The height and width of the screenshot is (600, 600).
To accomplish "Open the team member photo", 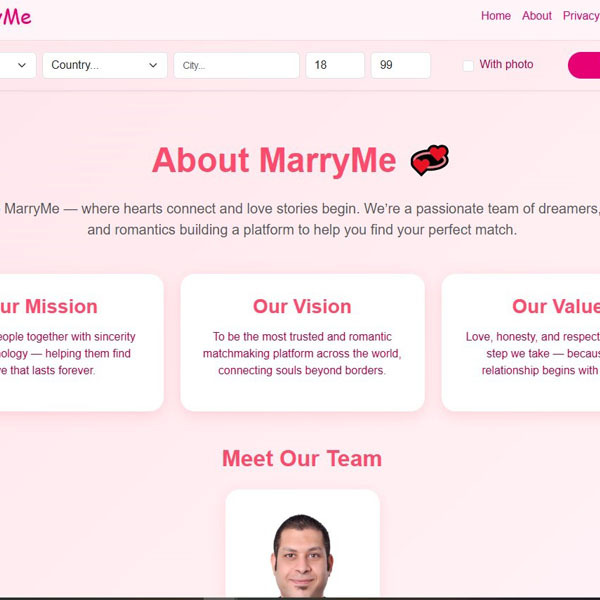I will click(302, 556).
